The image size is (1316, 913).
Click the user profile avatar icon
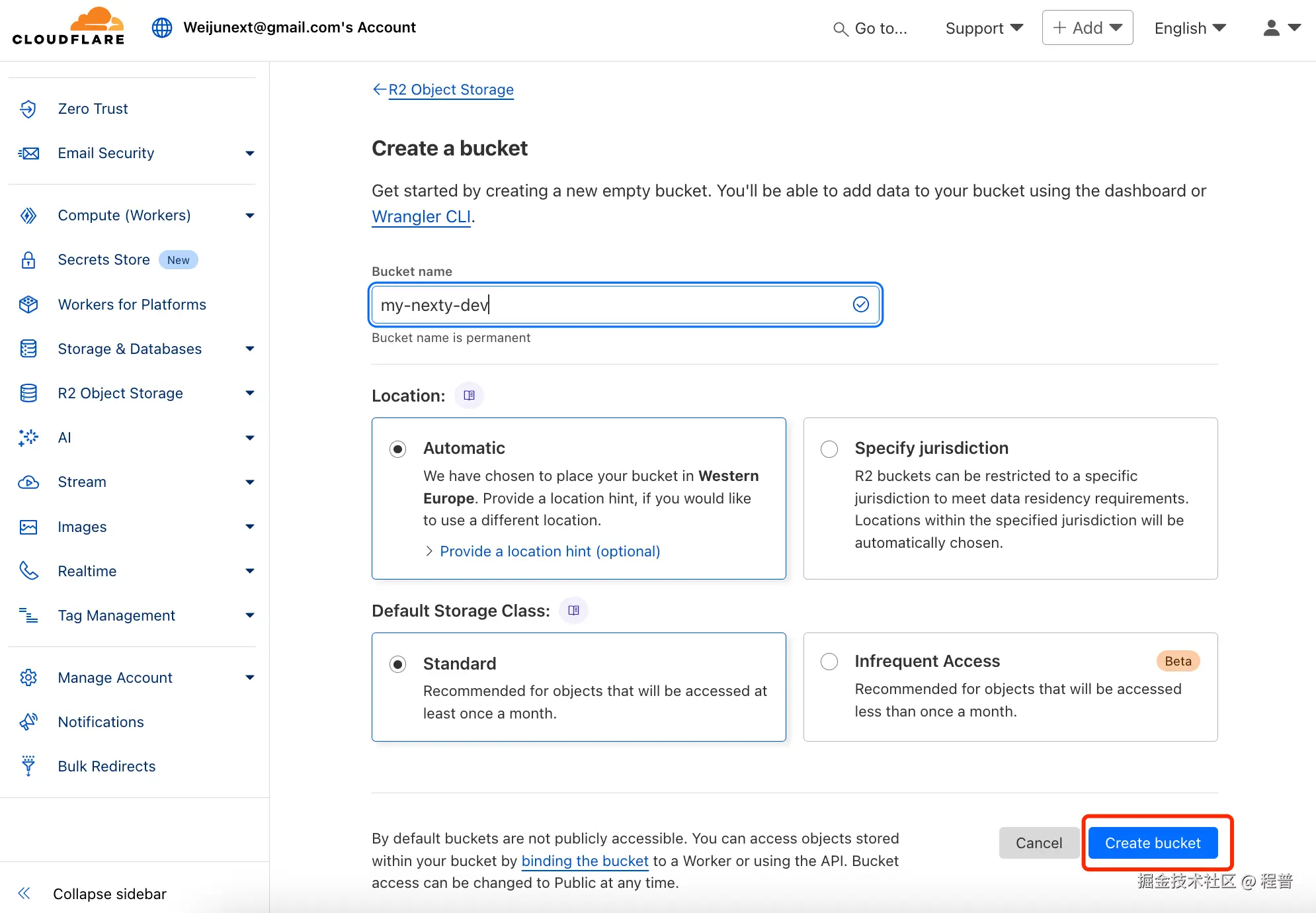1271,28
